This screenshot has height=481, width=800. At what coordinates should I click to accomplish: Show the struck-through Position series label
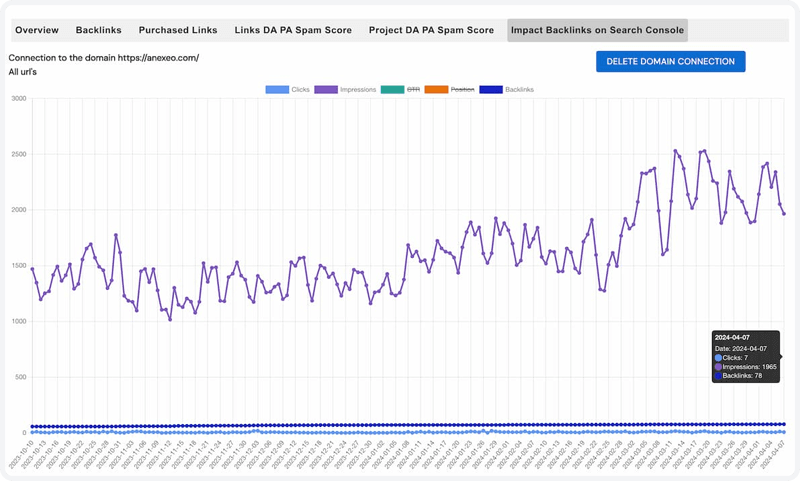tap(462, 89)
